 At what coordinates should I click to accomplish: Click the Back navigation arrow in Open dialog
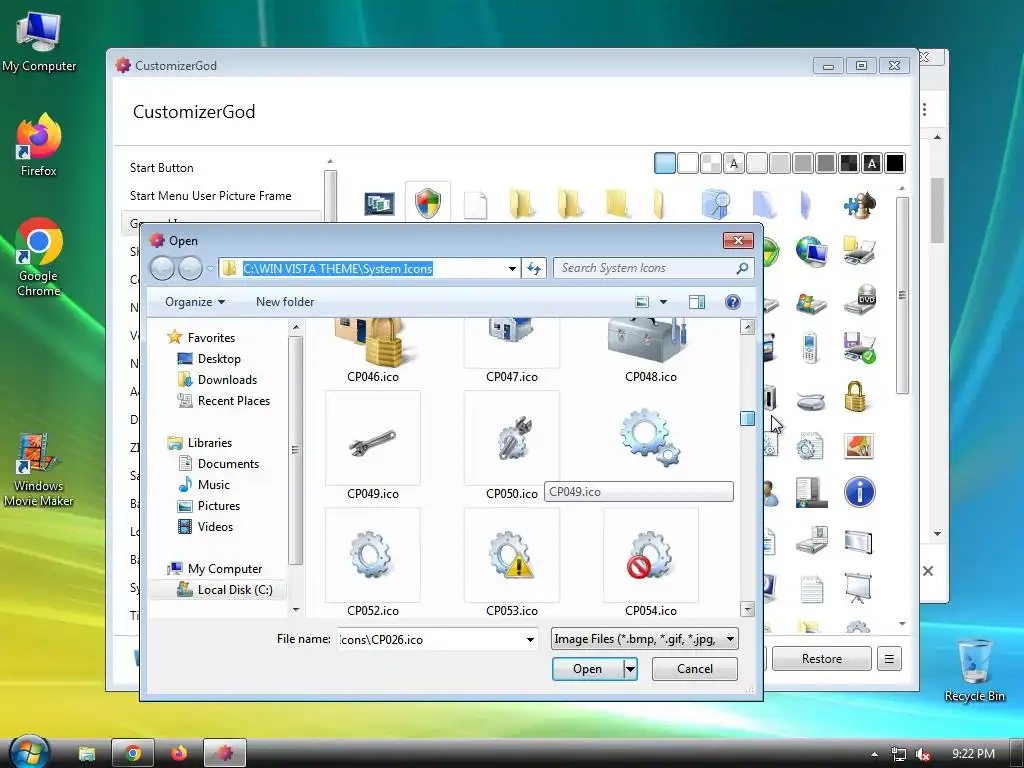pyautogui.click(x=162, y=268)
